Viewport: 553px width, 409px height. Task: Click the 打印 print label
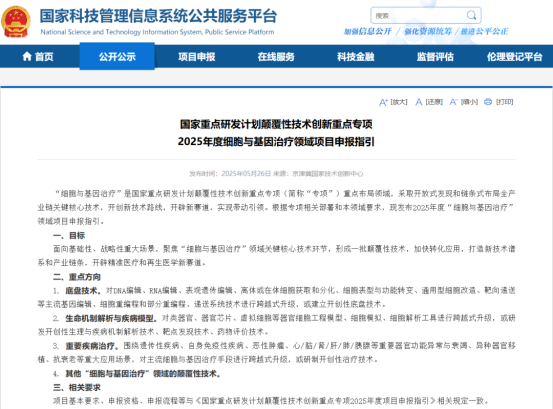pyautogui.click(x=504, y=102)
